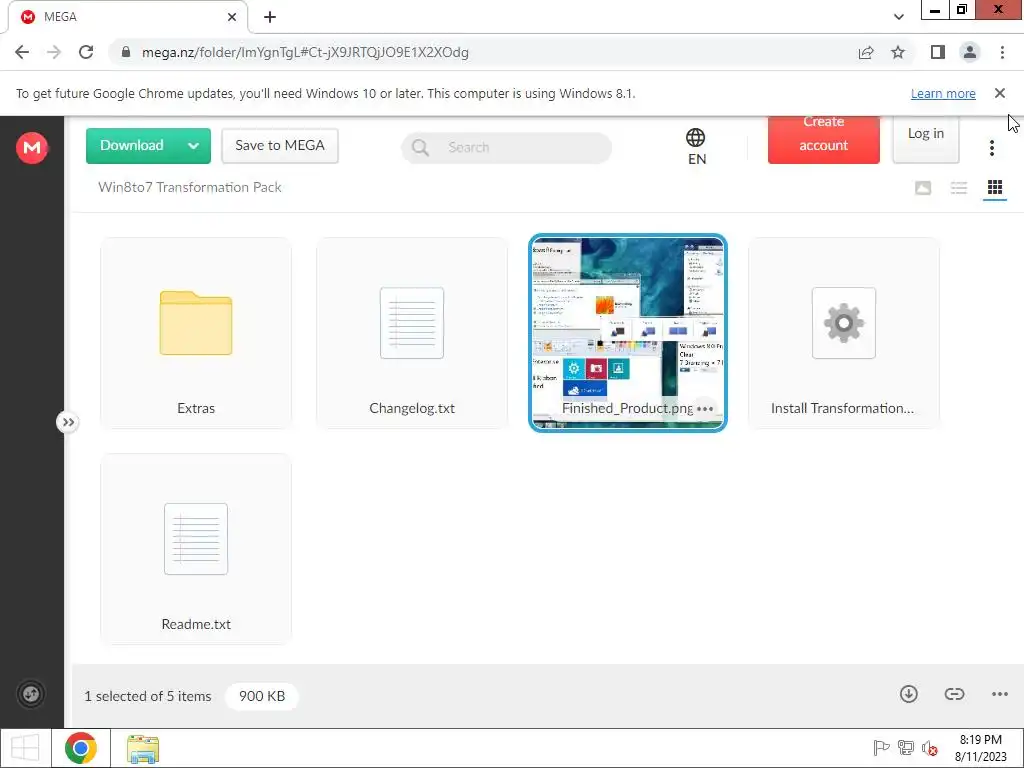Go forward in the browser

[x=54, y=52]
